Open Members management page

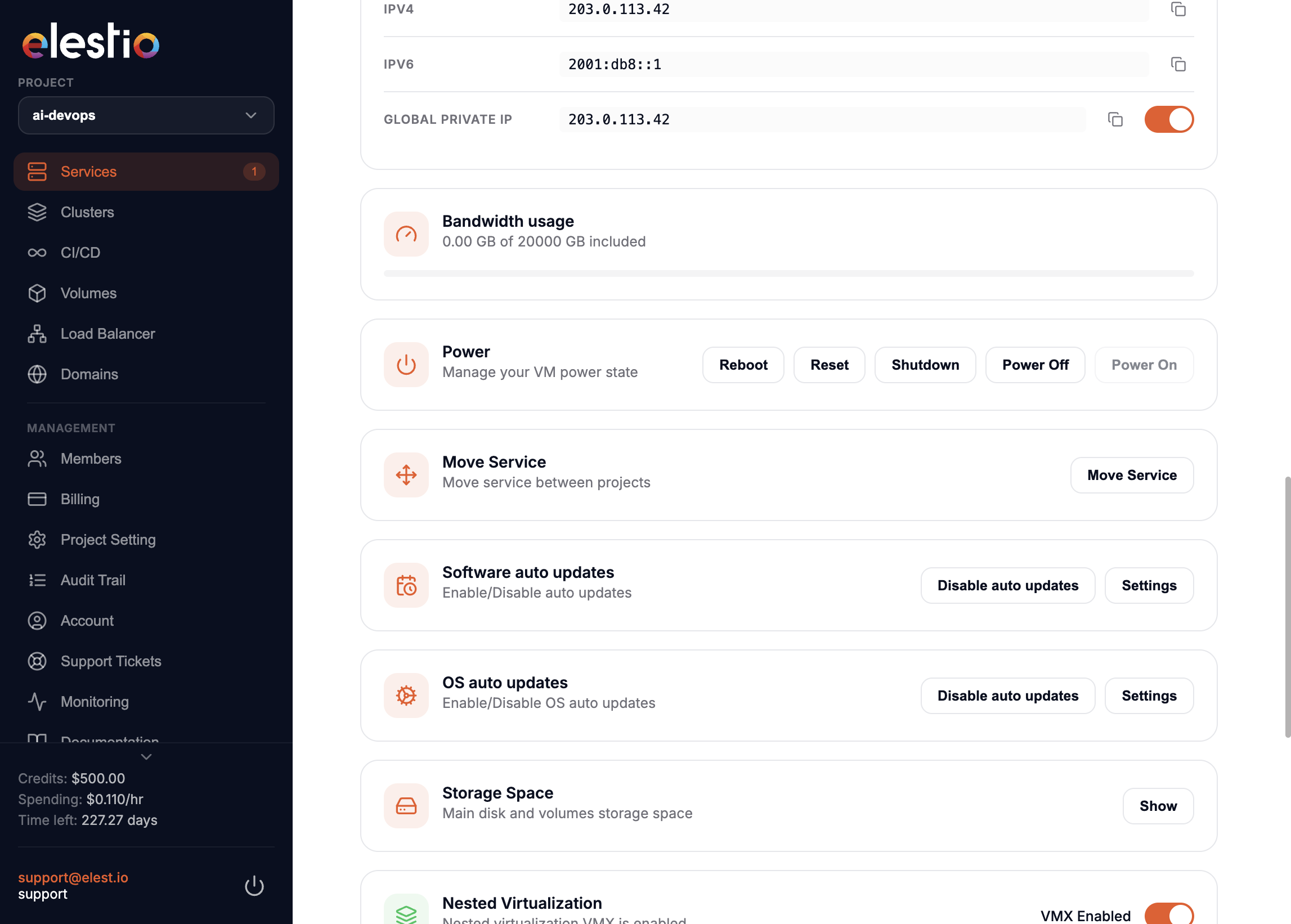pos(146,459)
